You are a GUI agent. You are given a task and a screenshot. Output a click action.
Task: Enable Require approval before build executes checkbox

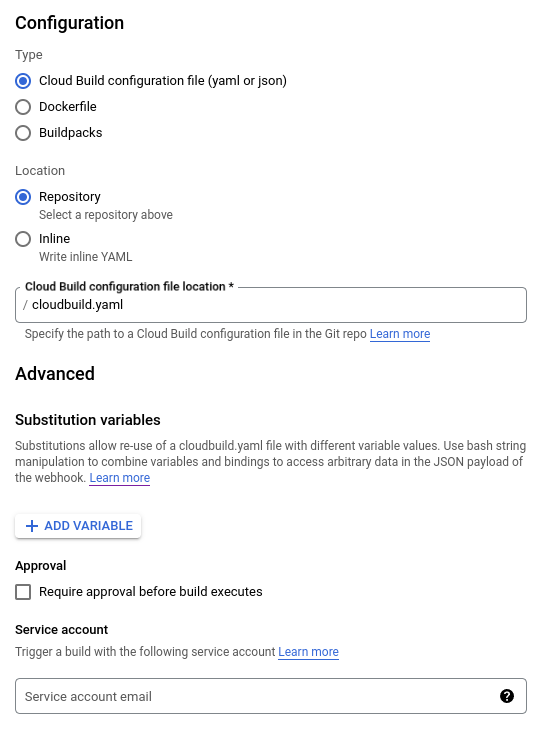click(23, 592)
